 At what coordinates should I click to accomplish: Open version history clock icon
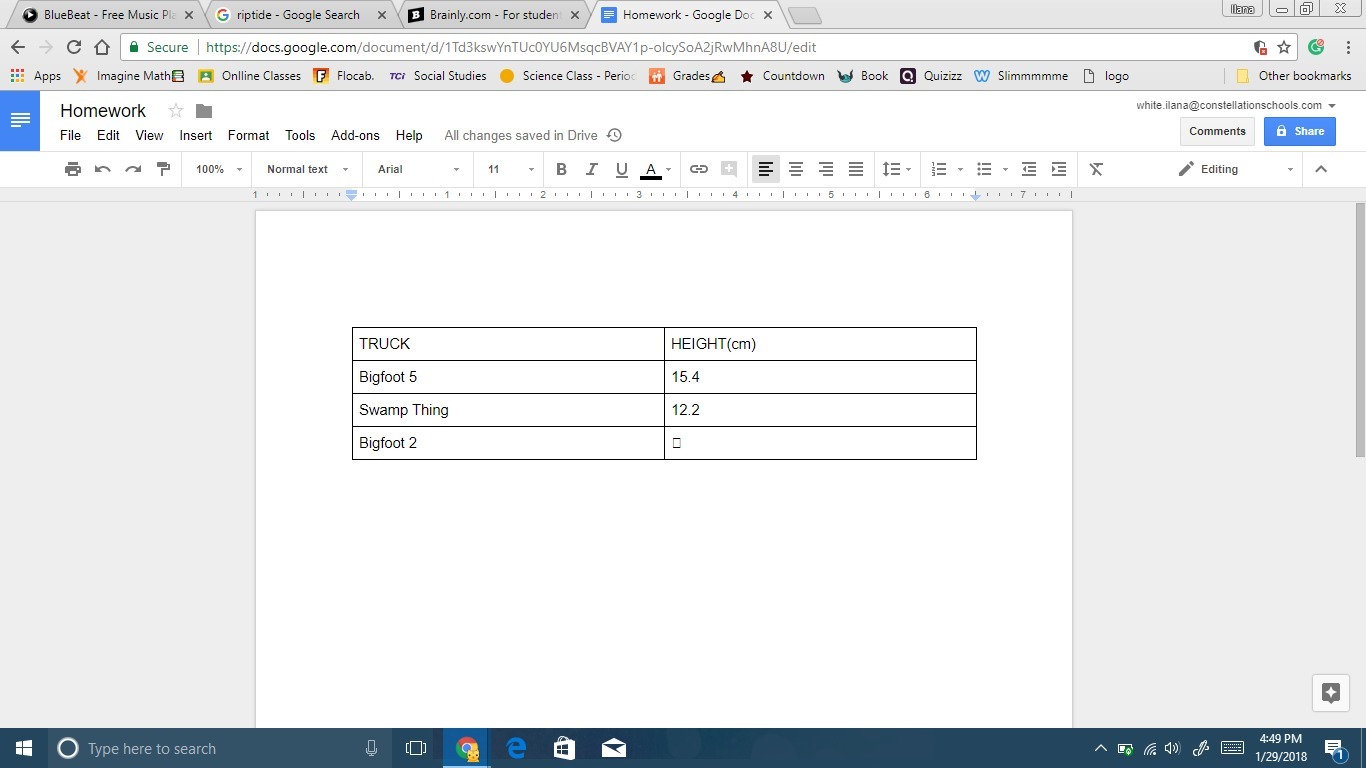(615, 135)
